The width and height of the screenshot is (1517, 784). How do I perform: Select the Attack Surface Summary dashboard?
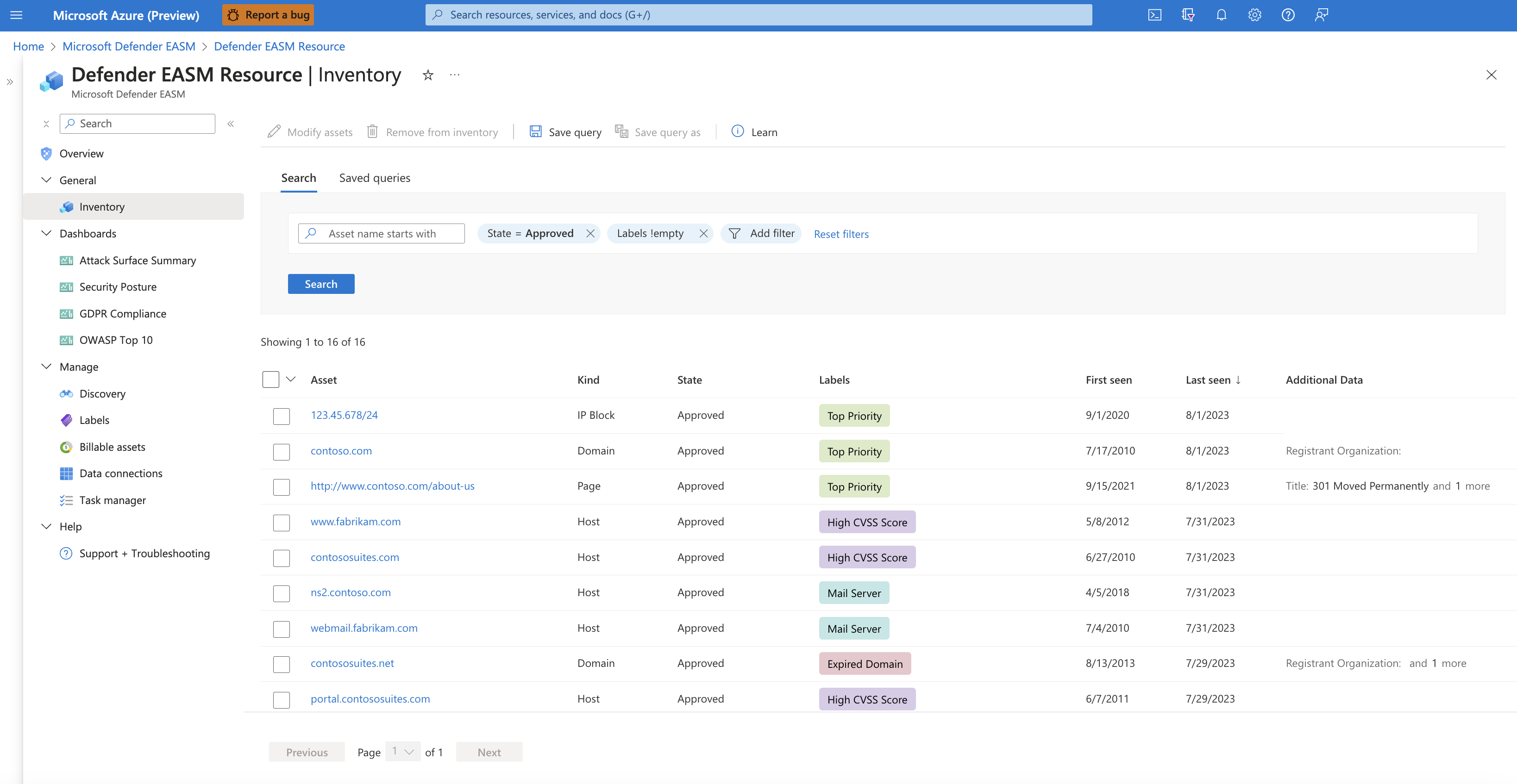pyautogui.click(x=137, y=260)
